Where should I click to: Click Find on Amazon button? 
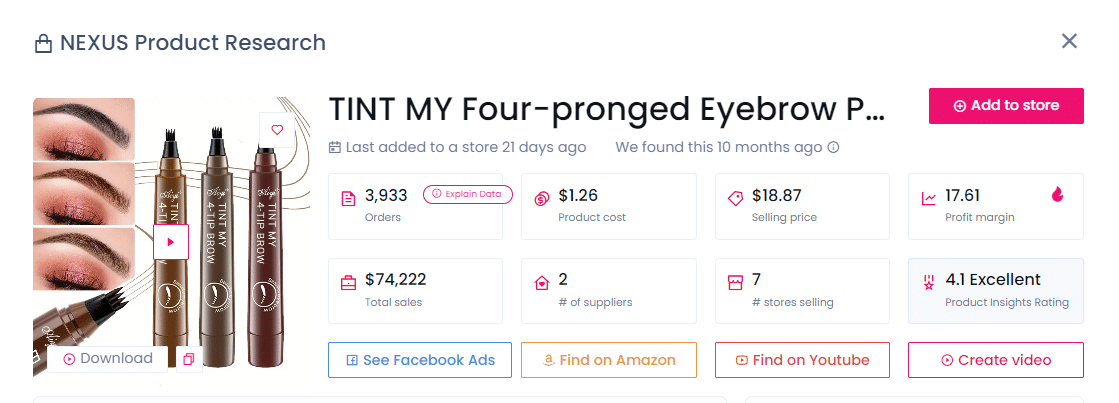click(609, 360)
